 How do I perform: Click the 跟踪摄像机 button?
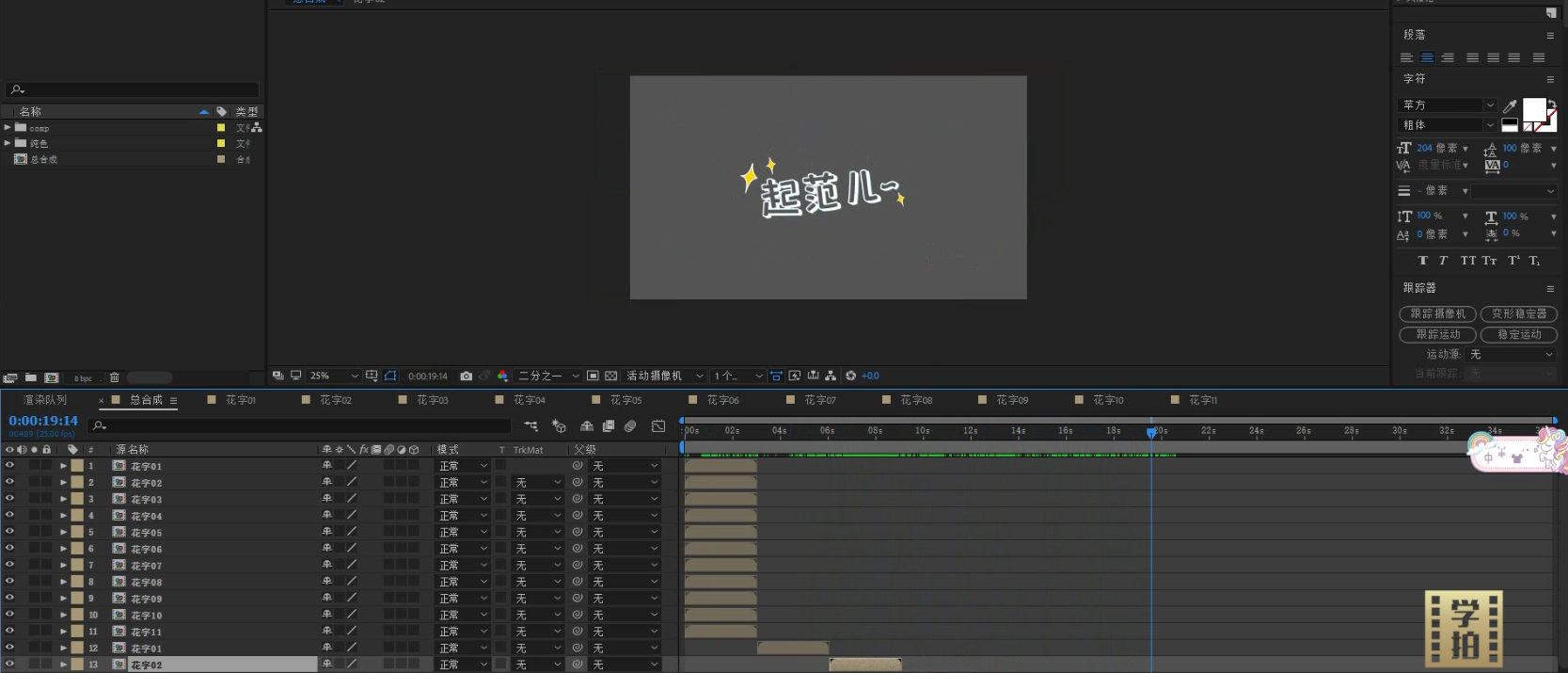[1437, 314]
